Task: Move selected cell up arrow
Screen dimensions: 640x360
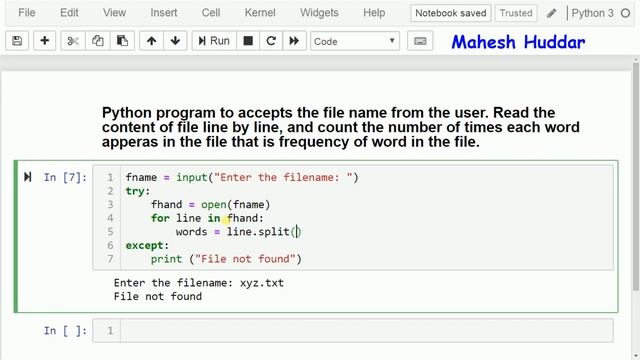Action: [151, 41]
